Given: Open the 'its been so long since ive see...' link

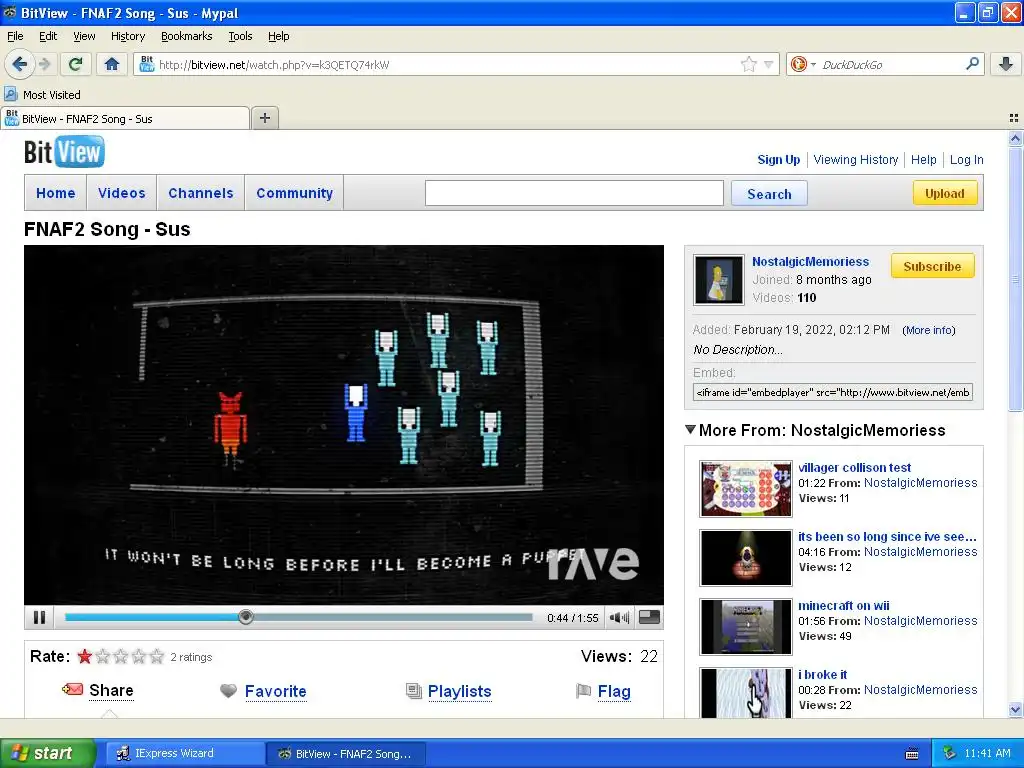Looking at the screenshot, I should [888, 536].
